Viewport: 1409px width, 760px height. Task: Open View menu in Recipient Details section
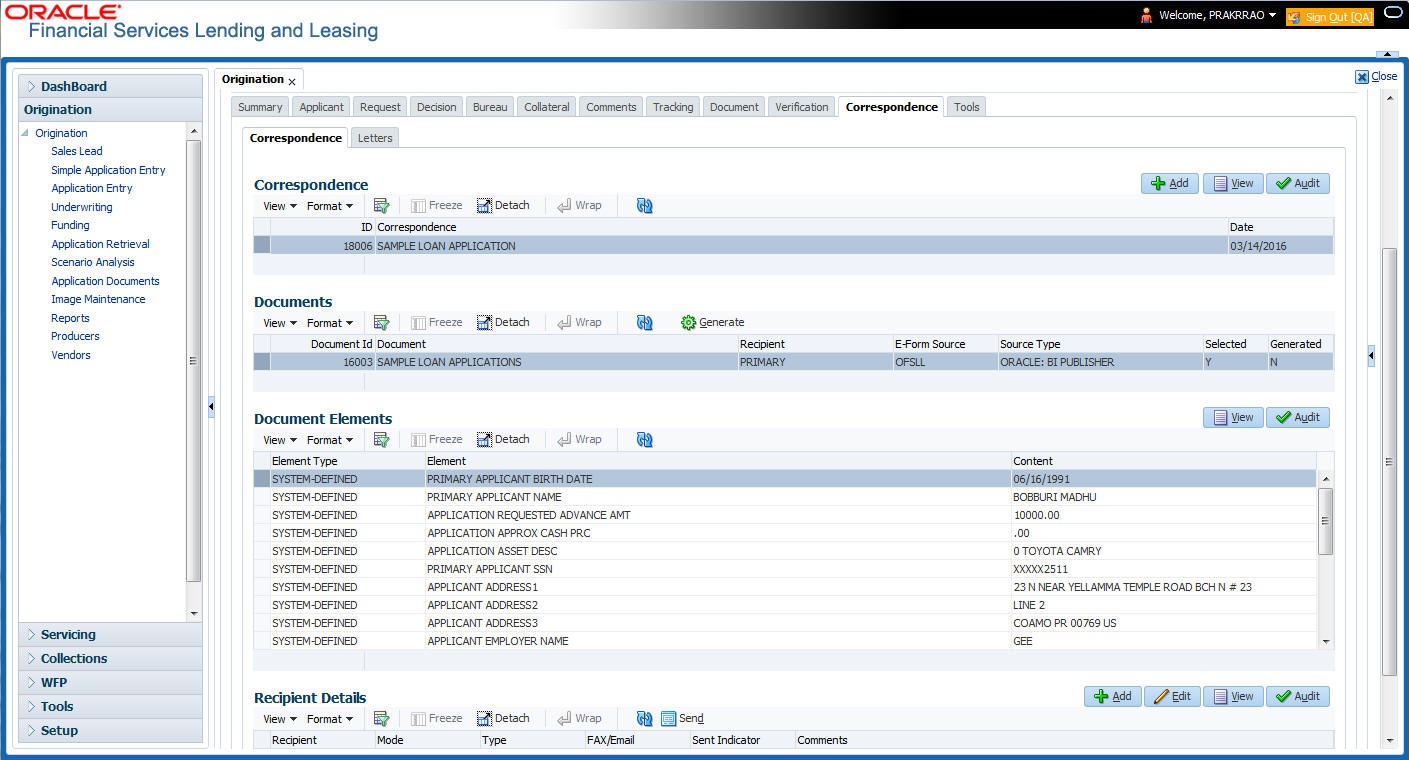[x=279, y=719]
